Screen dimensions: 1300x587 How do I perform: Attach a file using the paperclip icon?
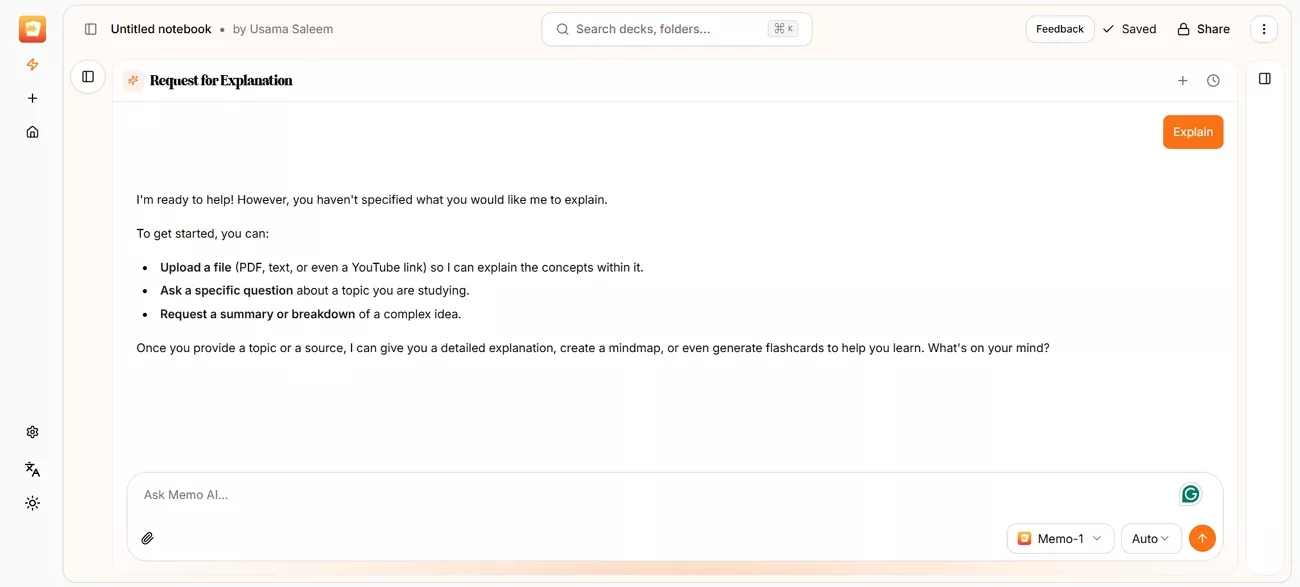tap(147, 538)
